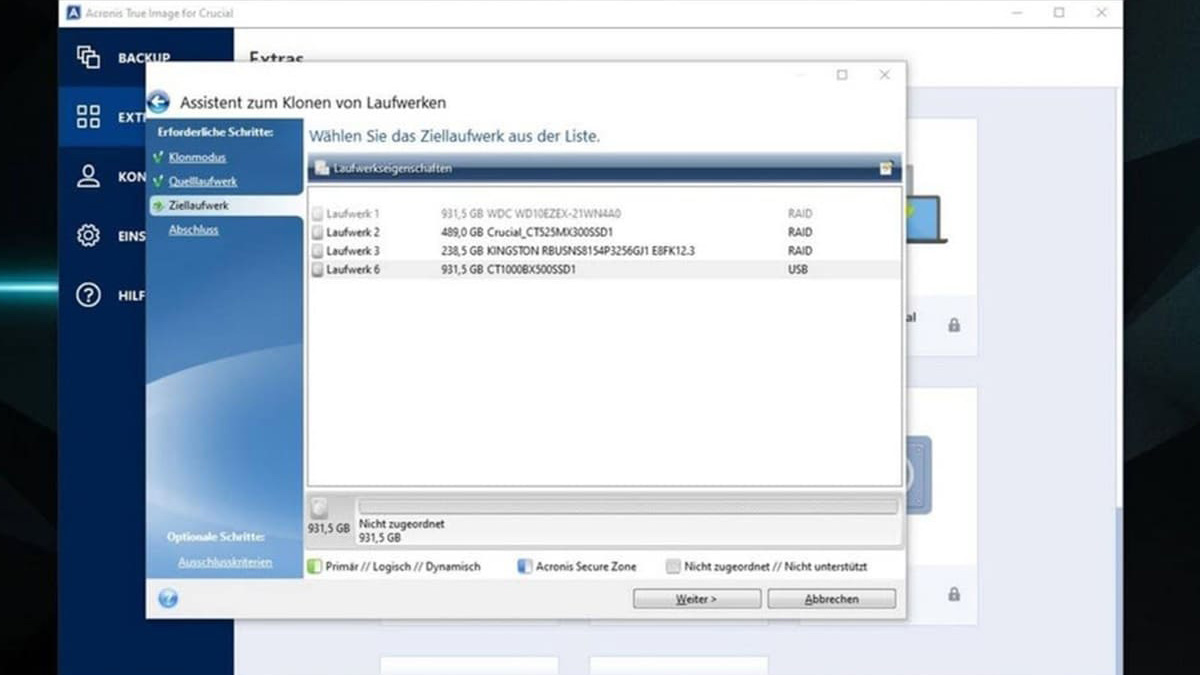1200x675 pixels.
Task: Select row Laufwerk 6 CT1000BX500SSD1
Action: [605, 270]
